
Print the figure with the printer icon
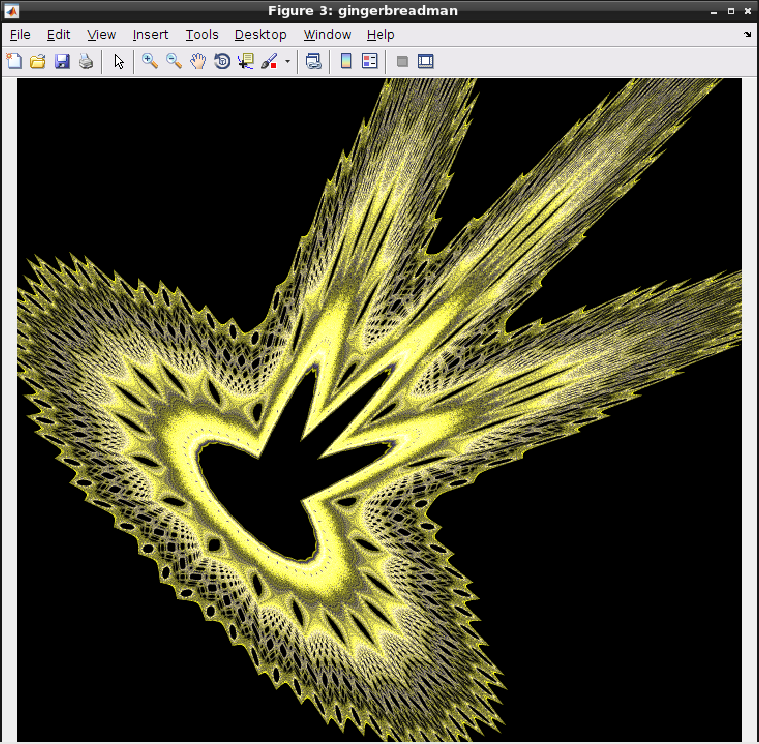[x=86, y=61]
